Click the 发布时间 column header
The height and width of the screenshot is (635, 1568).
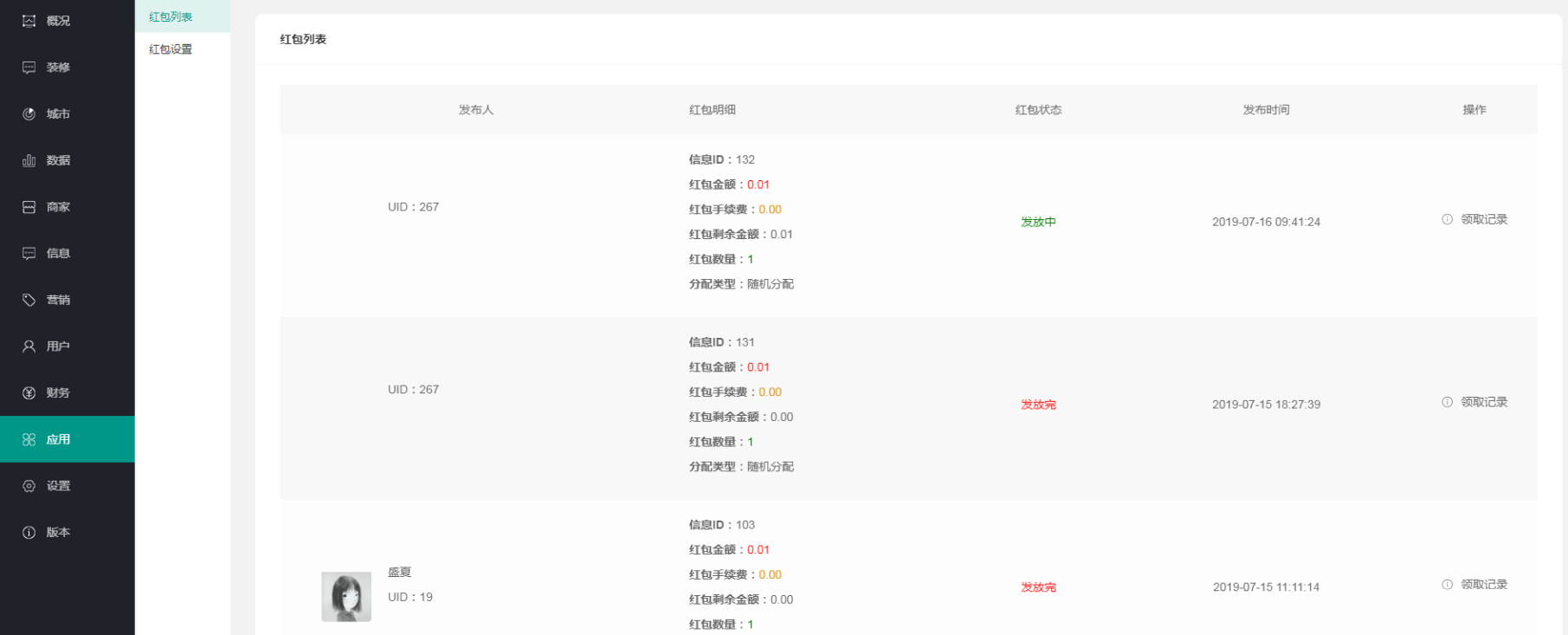1266,110
